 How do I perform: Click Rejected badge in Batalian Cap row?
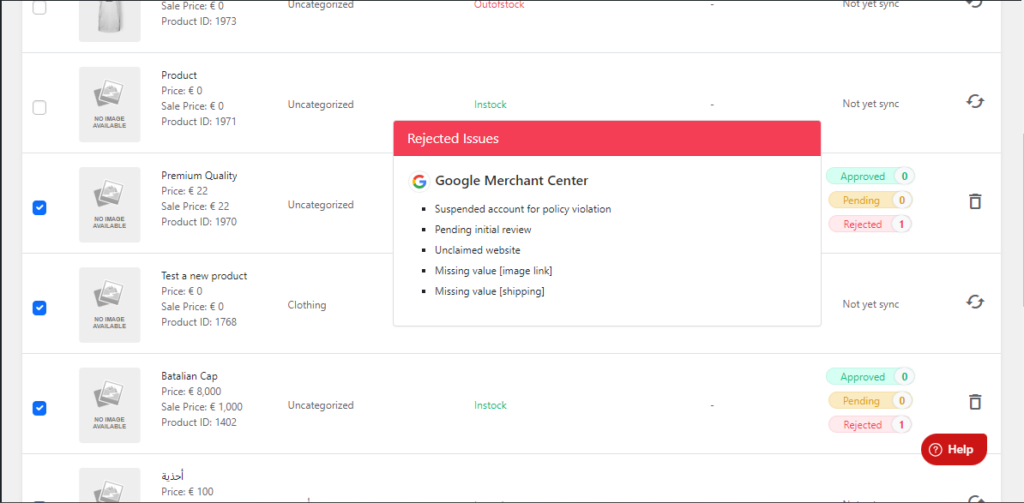870,425
